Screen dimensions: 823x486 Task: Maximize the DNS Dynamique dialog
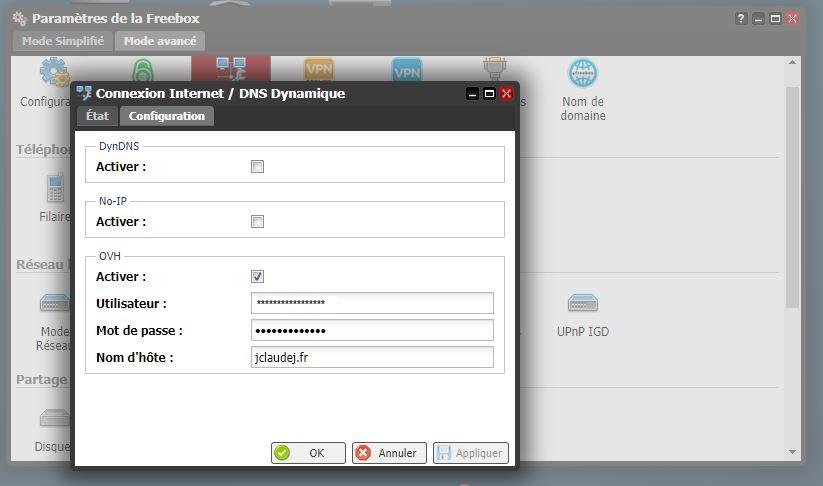[489, 93]
